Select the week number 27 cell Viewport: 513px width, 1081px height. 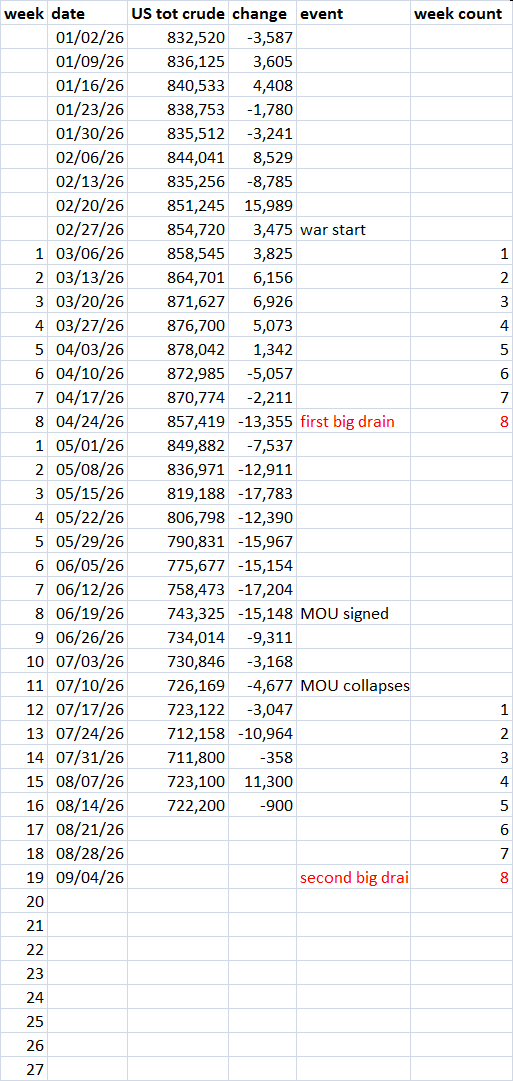(25, 1070)
